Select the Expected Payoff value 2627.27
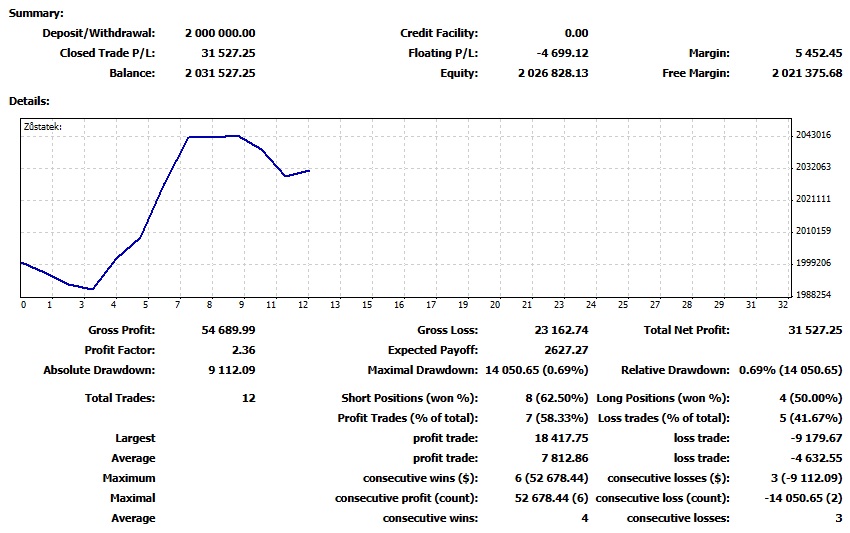Screen dimensions: 850x533 click(566, 350)
